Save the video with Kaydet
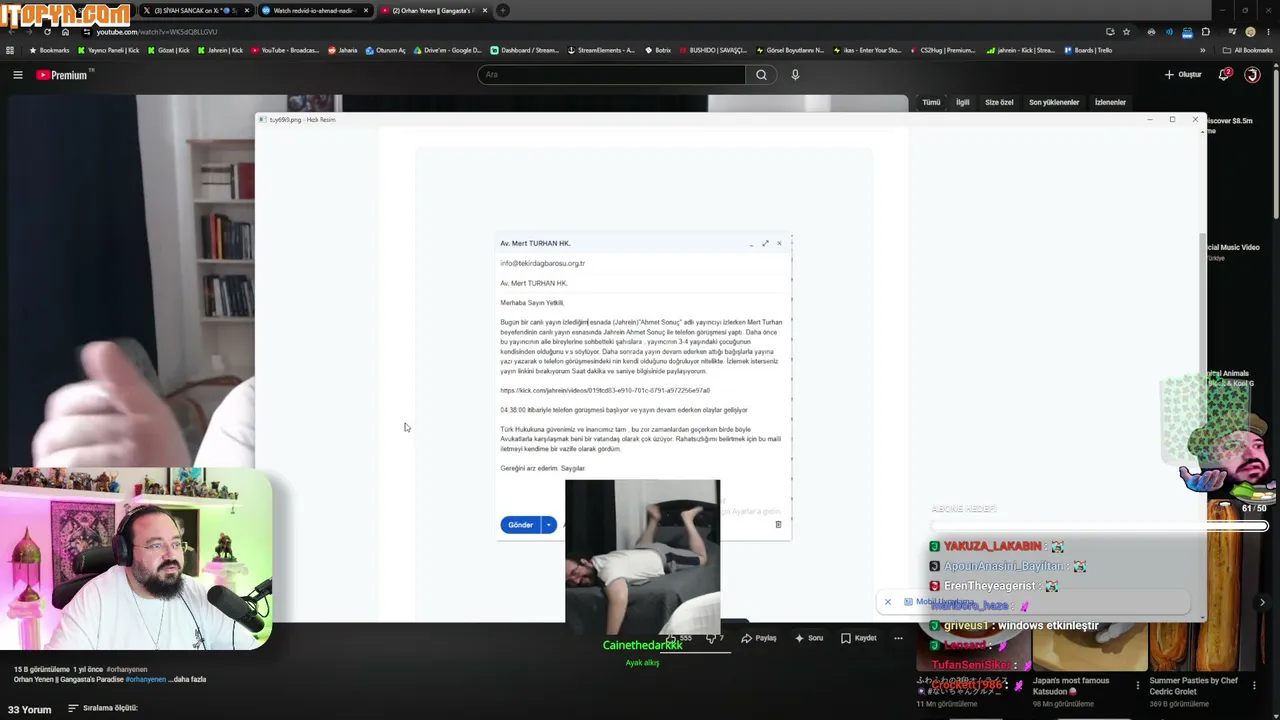The width and height of the screenshot is (1280, 720). [x=859, y=638]
